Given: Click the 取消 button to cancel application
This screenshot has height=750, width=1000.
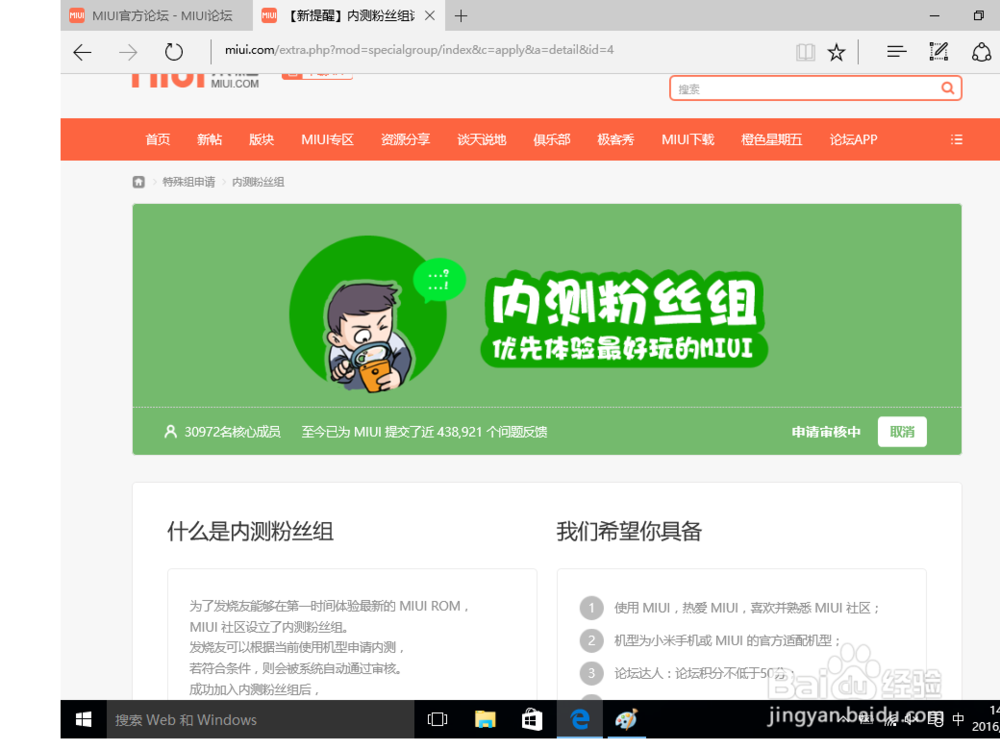Looking at the screenshot, I should click(x=902, y=432).
